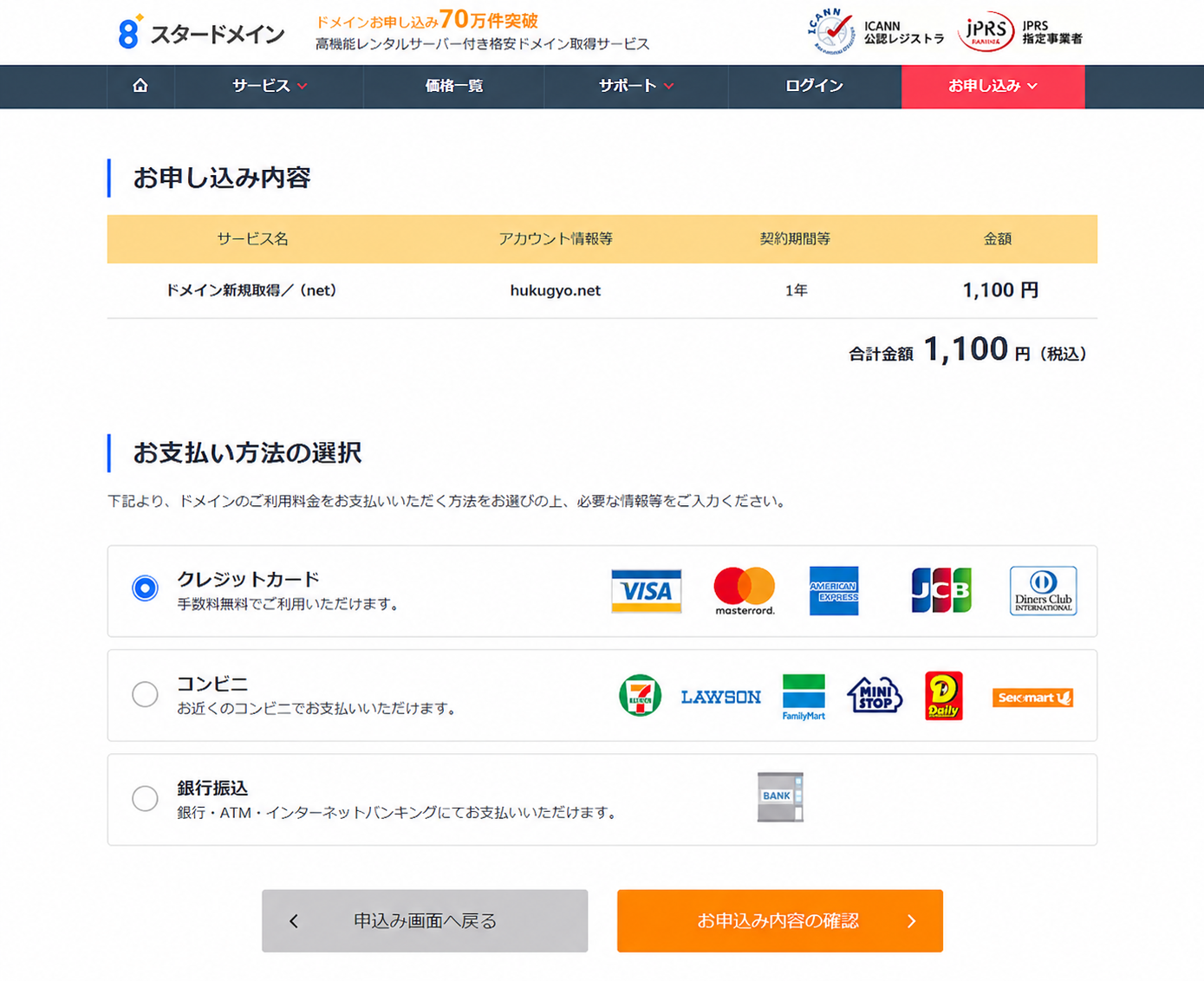
Task: Click the JPRS designated provider badge
Action: point(1020,32)
